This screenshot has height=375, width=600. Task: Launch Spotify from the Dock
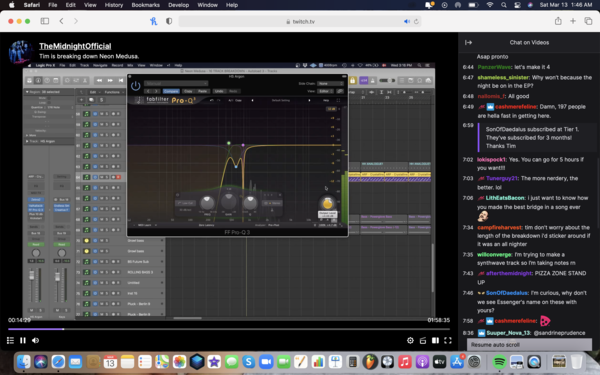(x=499, y=361)
